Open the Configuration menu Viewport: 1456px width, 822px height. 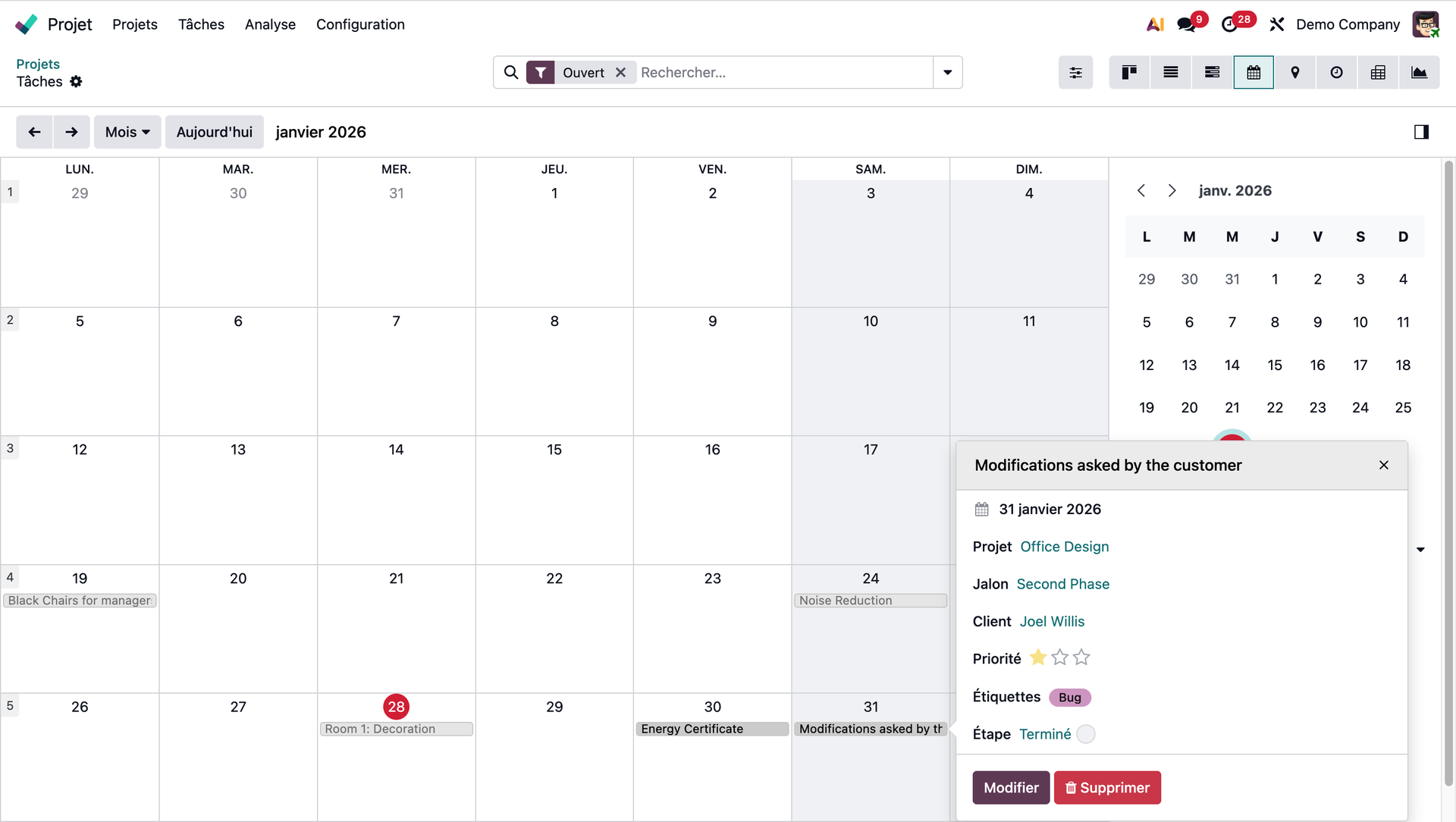pos(360,24)
